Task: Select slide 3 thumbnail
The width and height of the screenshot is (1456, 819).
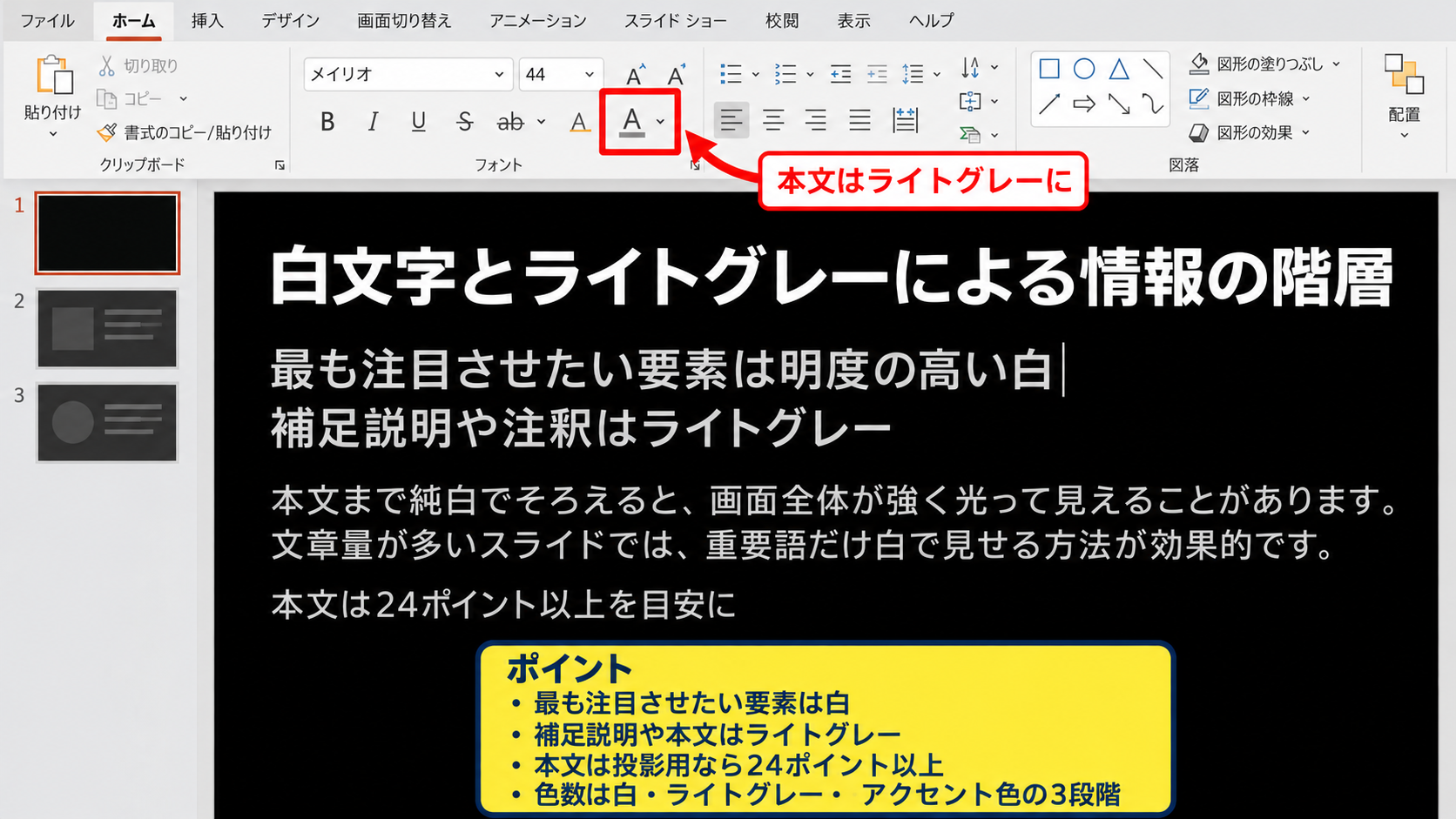Action: 107,422
